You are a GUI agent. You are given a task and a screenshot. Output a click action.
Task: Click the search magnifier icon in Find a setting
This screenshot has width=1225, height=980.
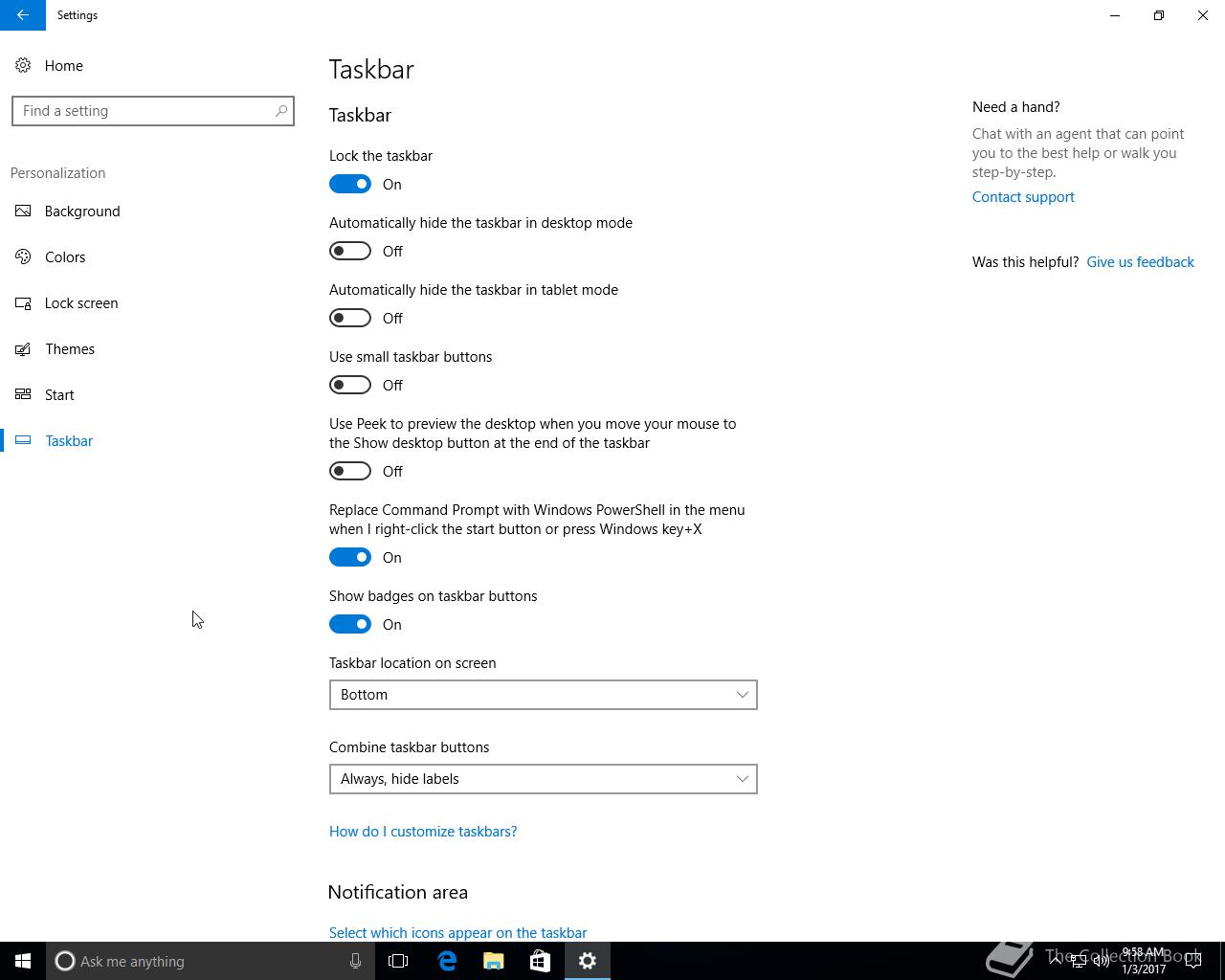pos(281,111)
